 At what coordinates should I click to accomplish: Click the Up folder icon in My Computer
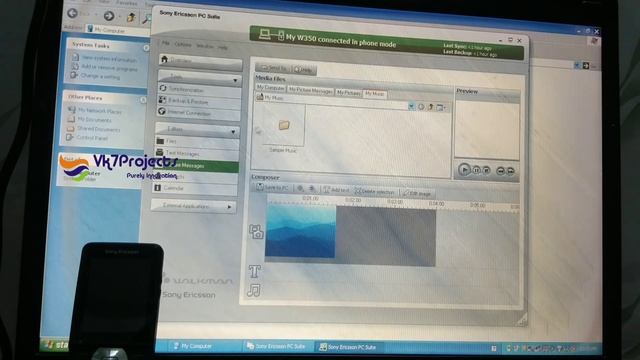pyautogui.click(x=131, y=18)
